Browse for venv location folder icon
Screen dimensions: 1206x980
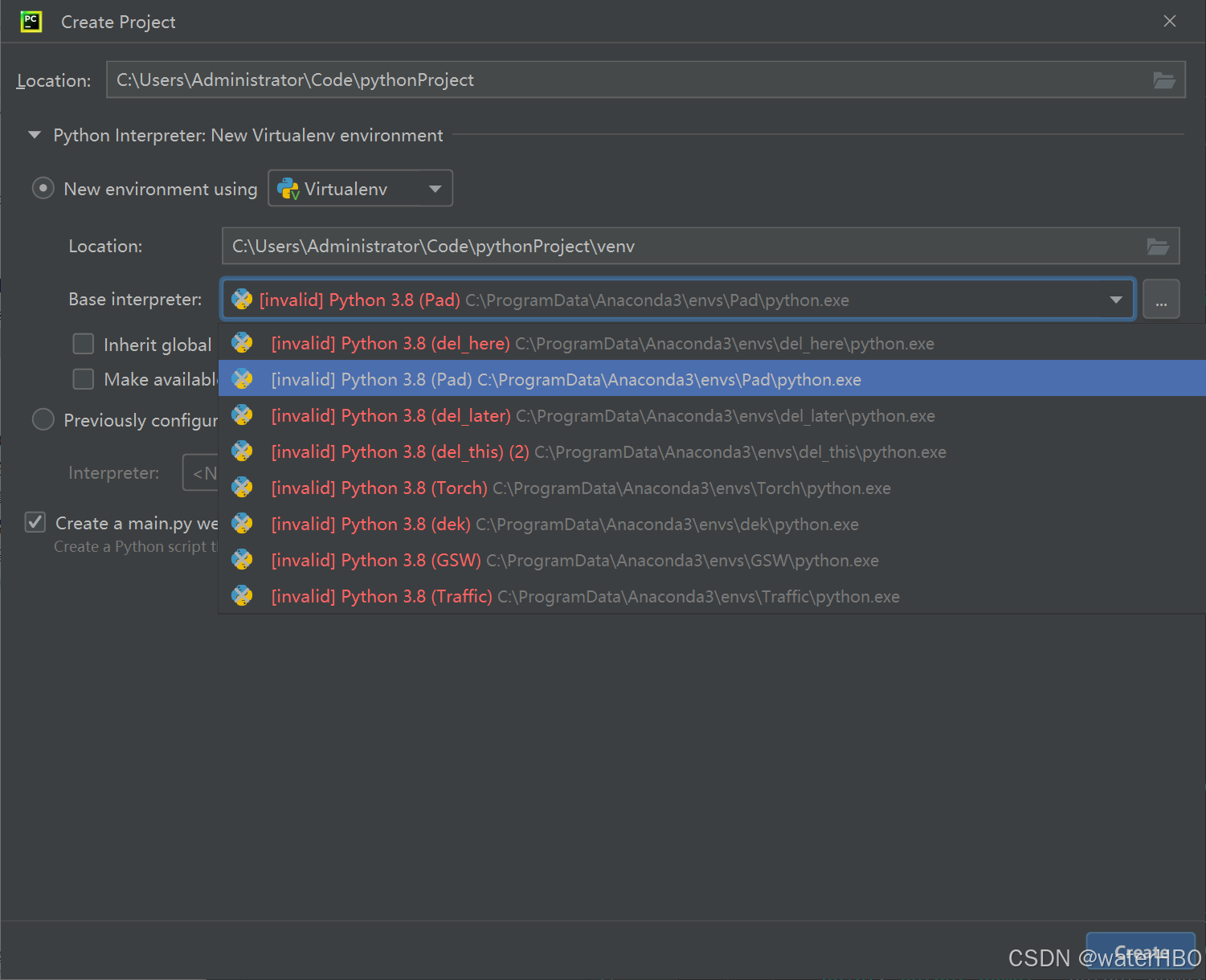[1158, 247]
